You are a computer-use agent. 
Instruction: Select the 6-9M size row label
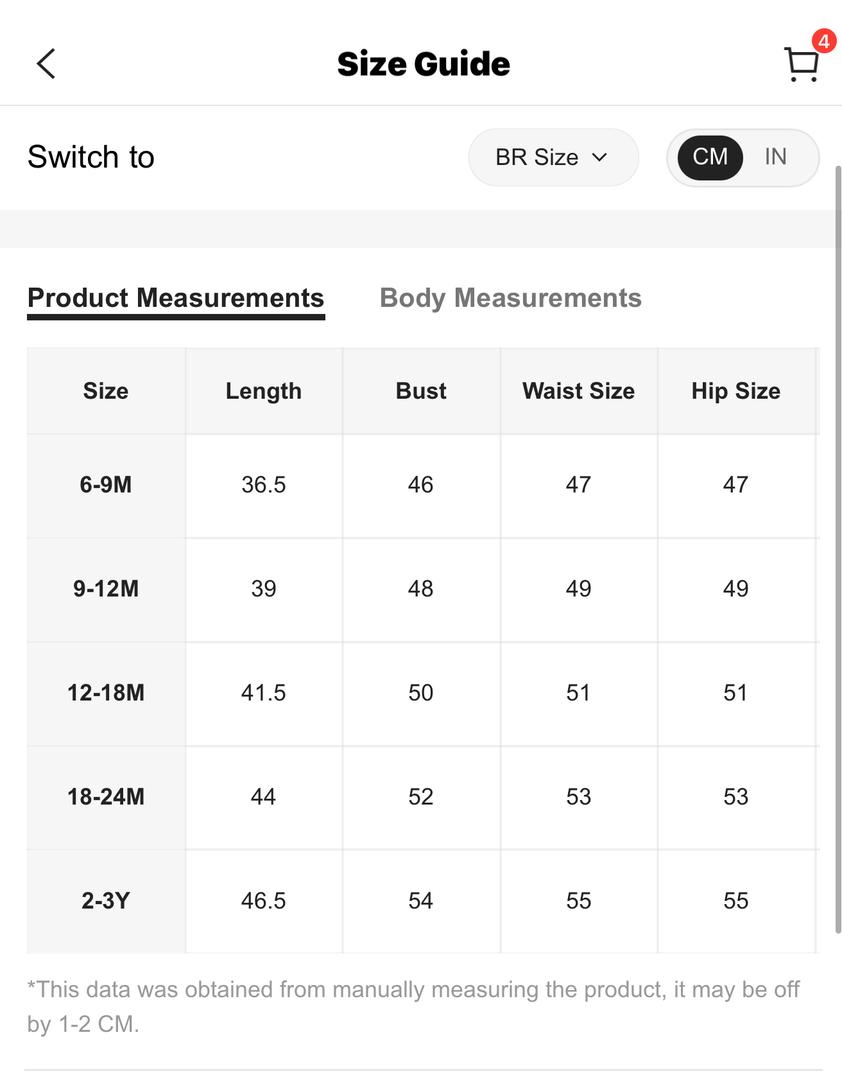click(106, 485)
